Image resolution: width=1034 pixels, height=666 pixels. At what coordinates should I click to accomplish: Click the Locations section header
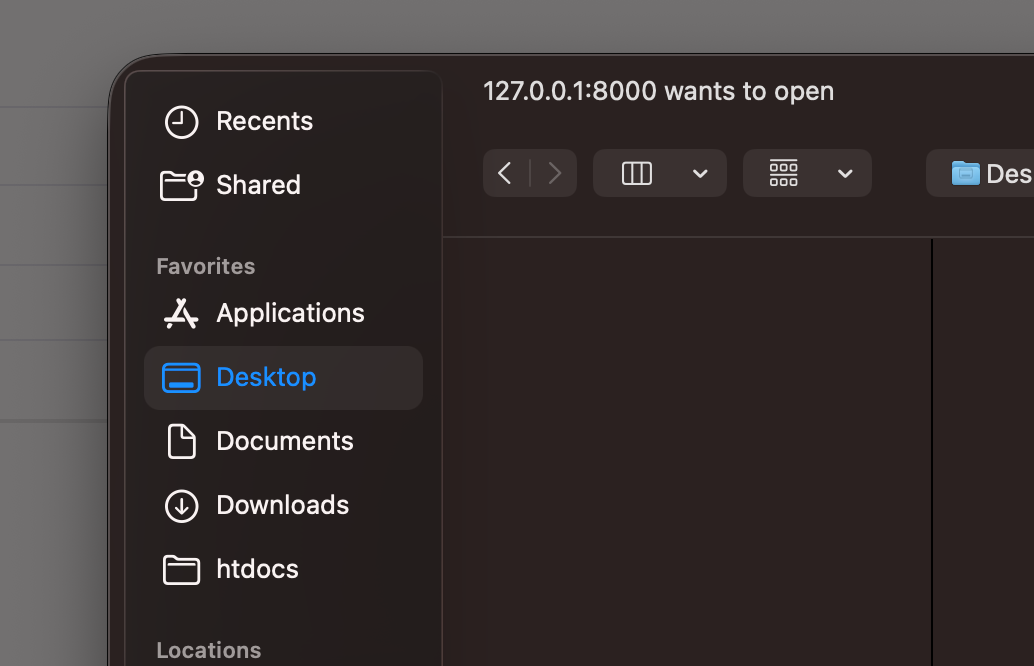209,650
